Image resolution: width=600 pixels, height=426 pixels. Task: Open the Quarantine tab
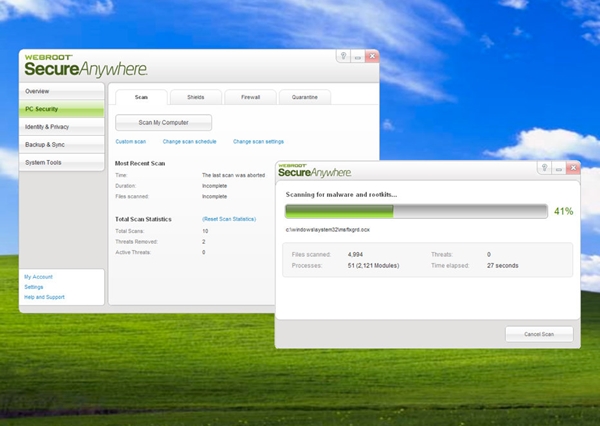coord(305,97)
